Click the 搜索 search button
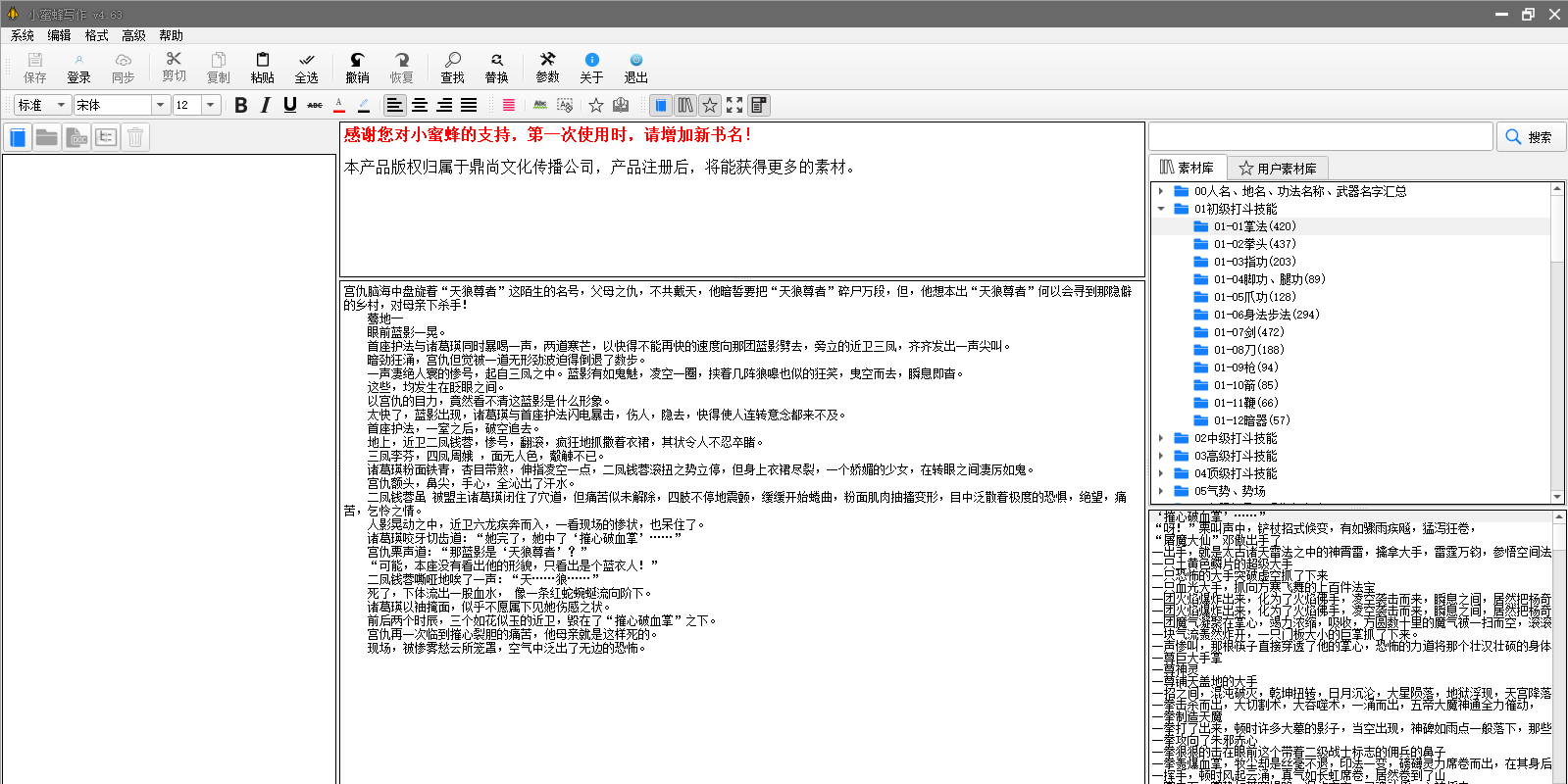1568x784 pixels. [1529, 137]
